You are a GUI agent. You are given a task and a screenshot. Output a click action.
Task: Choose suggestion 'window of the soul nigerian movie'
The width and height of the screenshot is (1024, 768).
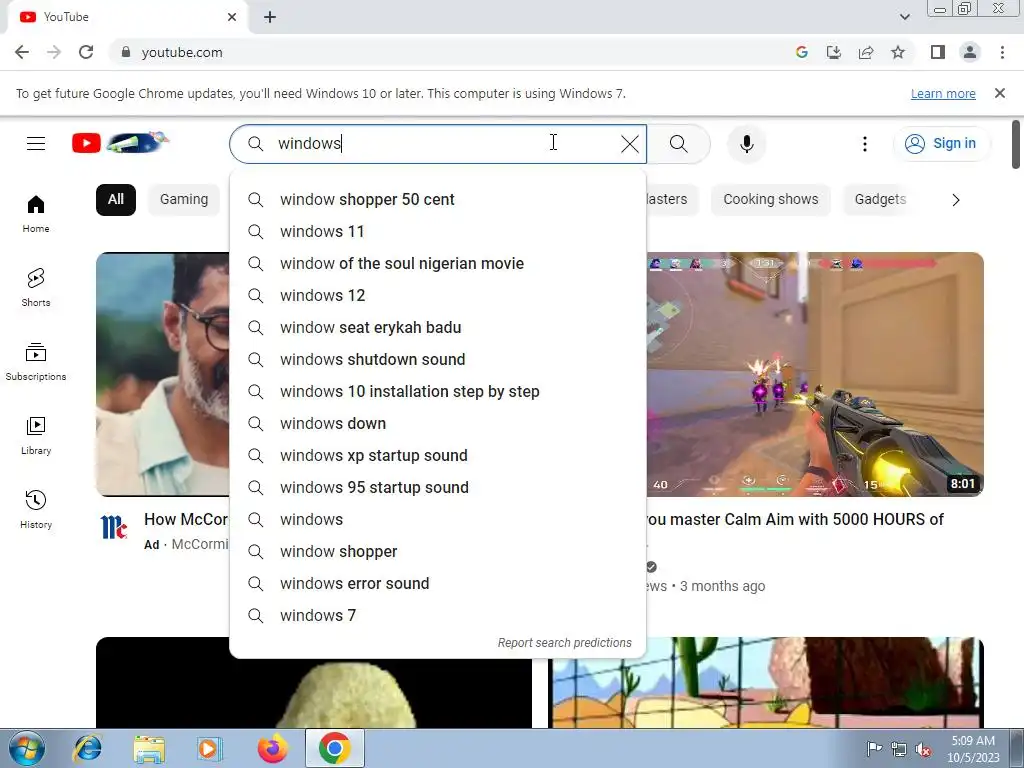(x=438, y=263)
